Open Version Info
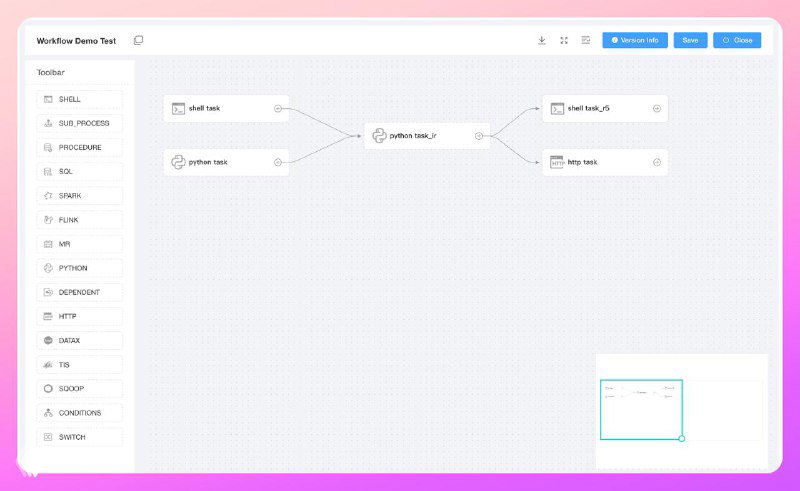The width and height of the screenshot is (800, 491). (x=635, y=40)
